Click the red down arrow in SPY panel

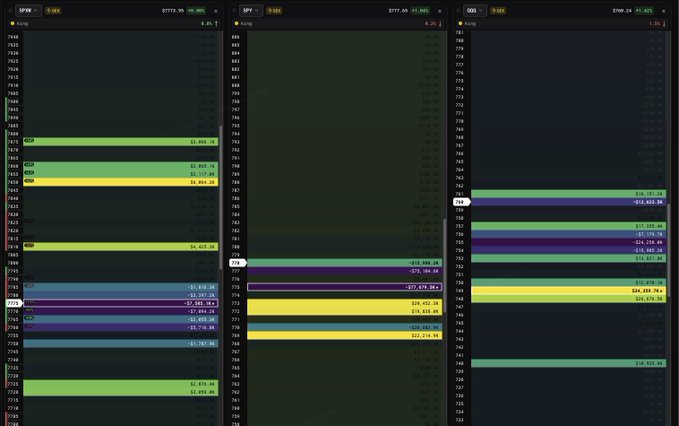(x=440, y=23)
